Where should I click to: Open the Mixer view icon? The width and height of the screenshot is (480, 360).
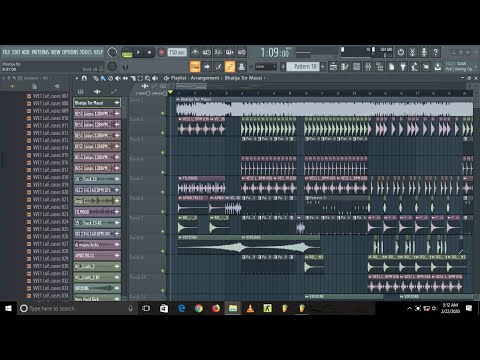(368, 67)
